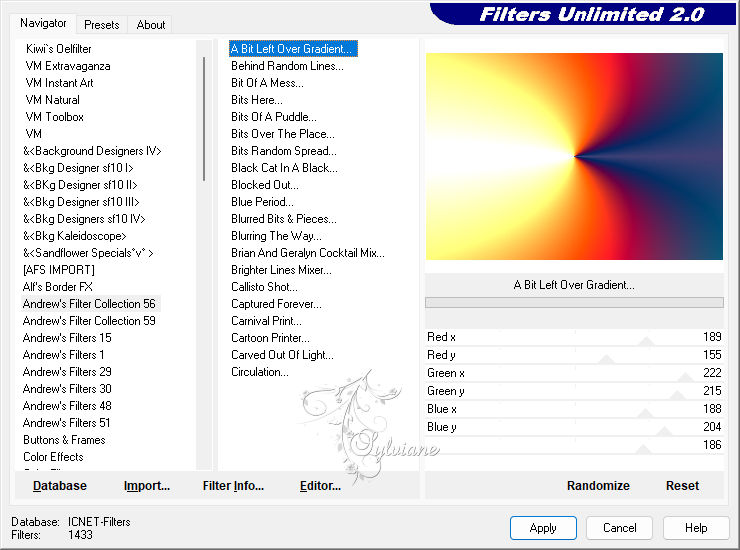Select Bits Over The Place... filter
The width and height of the screenshot is (740, 550).
click(283, 134)
